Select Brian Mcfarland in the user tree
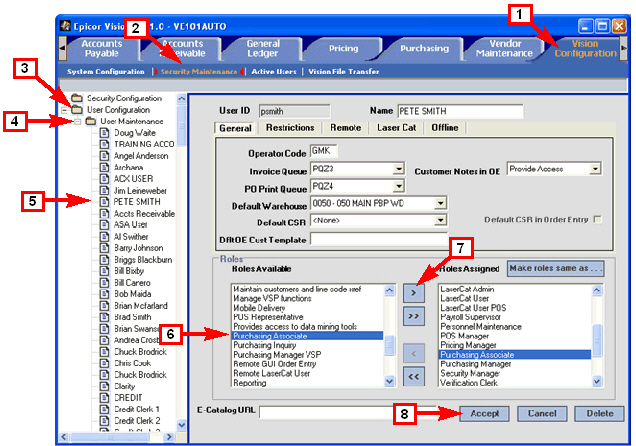Screen dimensions: 636x446 coord(140,306)
